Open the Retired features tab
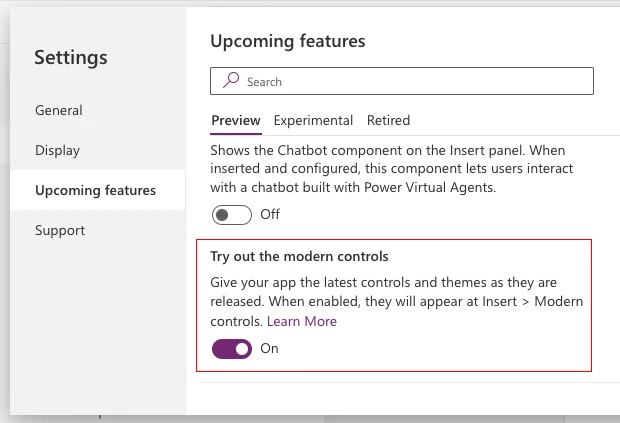Screen dimensions: 620x423 click(388, 120)
